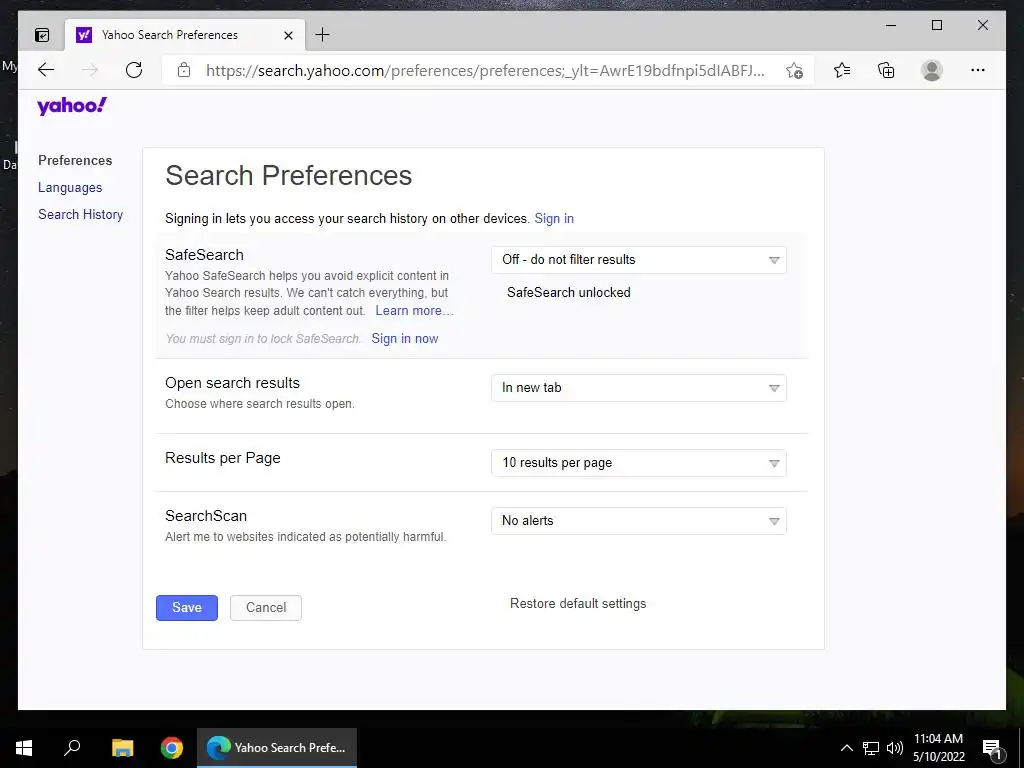This screenshot has width=1024, height=768.
Task: Expand the SearchScan No alerts dropdown
Action: coord(639,521)
